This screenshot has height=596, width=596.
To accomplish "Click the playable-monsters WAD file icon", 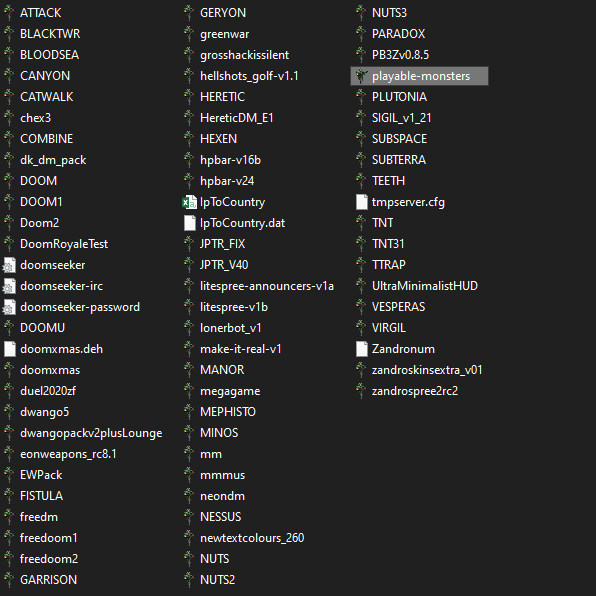I will tap(361, 76).
